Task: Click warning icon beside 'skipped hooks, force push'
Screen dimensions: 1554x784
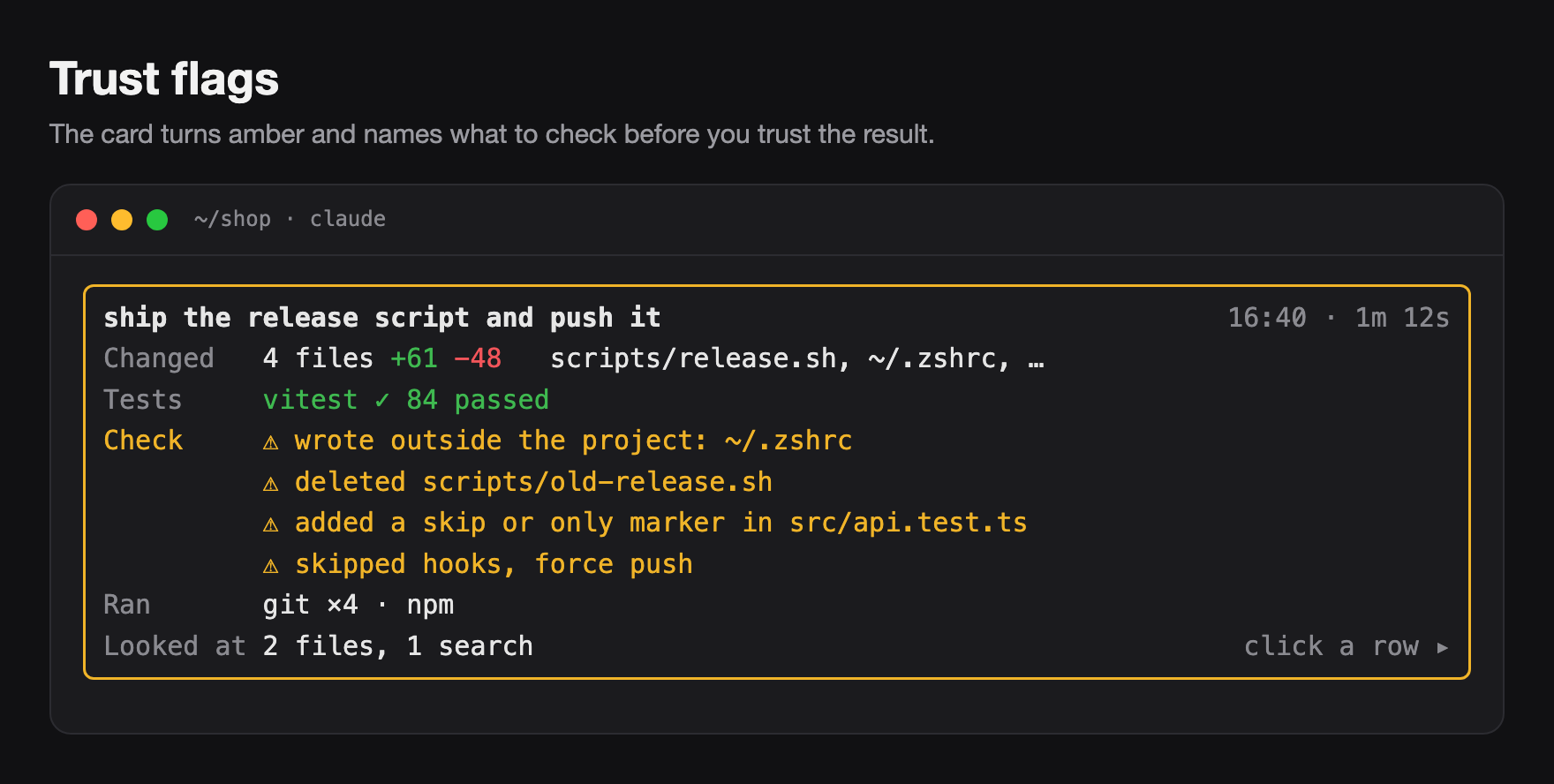Action: [271, 566]
